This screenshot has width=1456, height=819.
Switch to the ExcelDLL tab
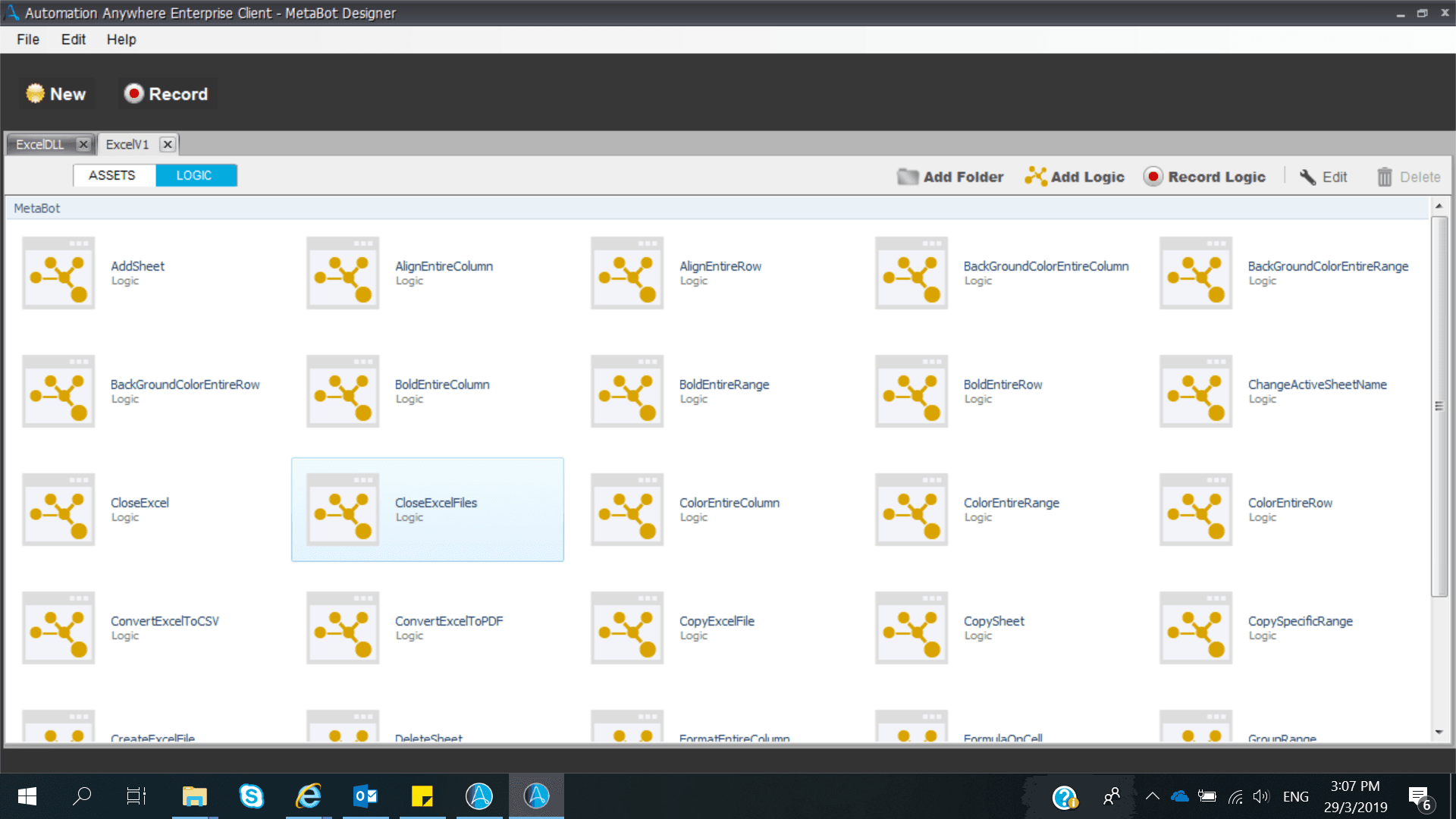pos(40,144)
